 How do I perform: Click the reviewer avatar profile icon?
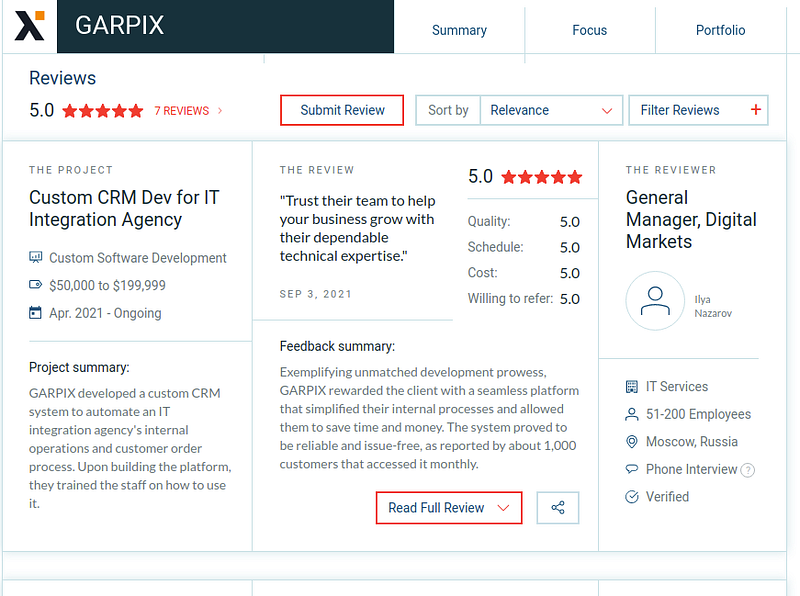(x=655, y=301)
